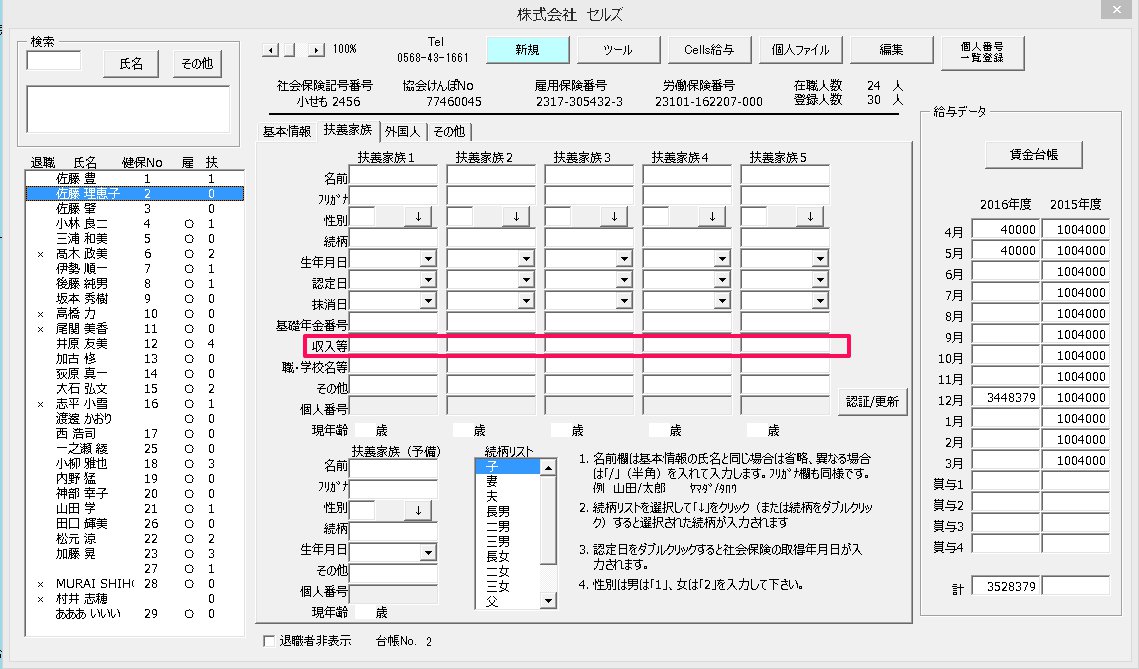Image resolution: width=1139 pixels, height=669 pixels.
Task: Open the 認定日 dropdown for 扶養家族1
Action: point(429,280)
